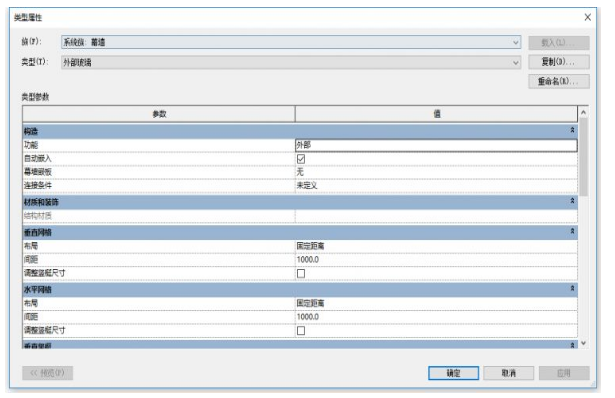
Task: Confirm with the 确定 button
Action: [453, 373]
